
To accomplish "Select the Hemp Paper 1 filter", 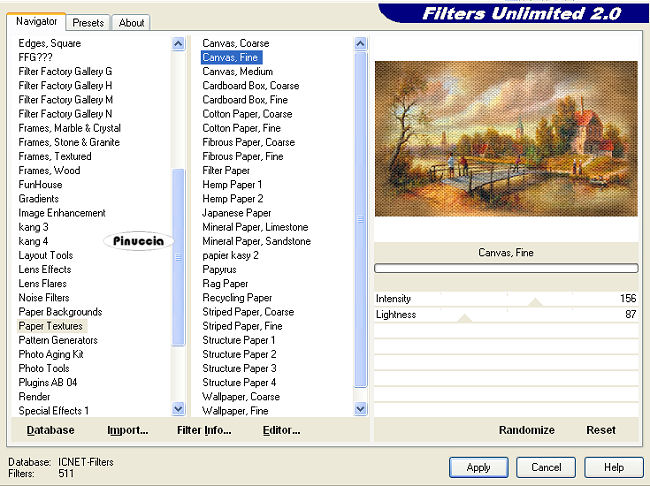I will point(232,185).
